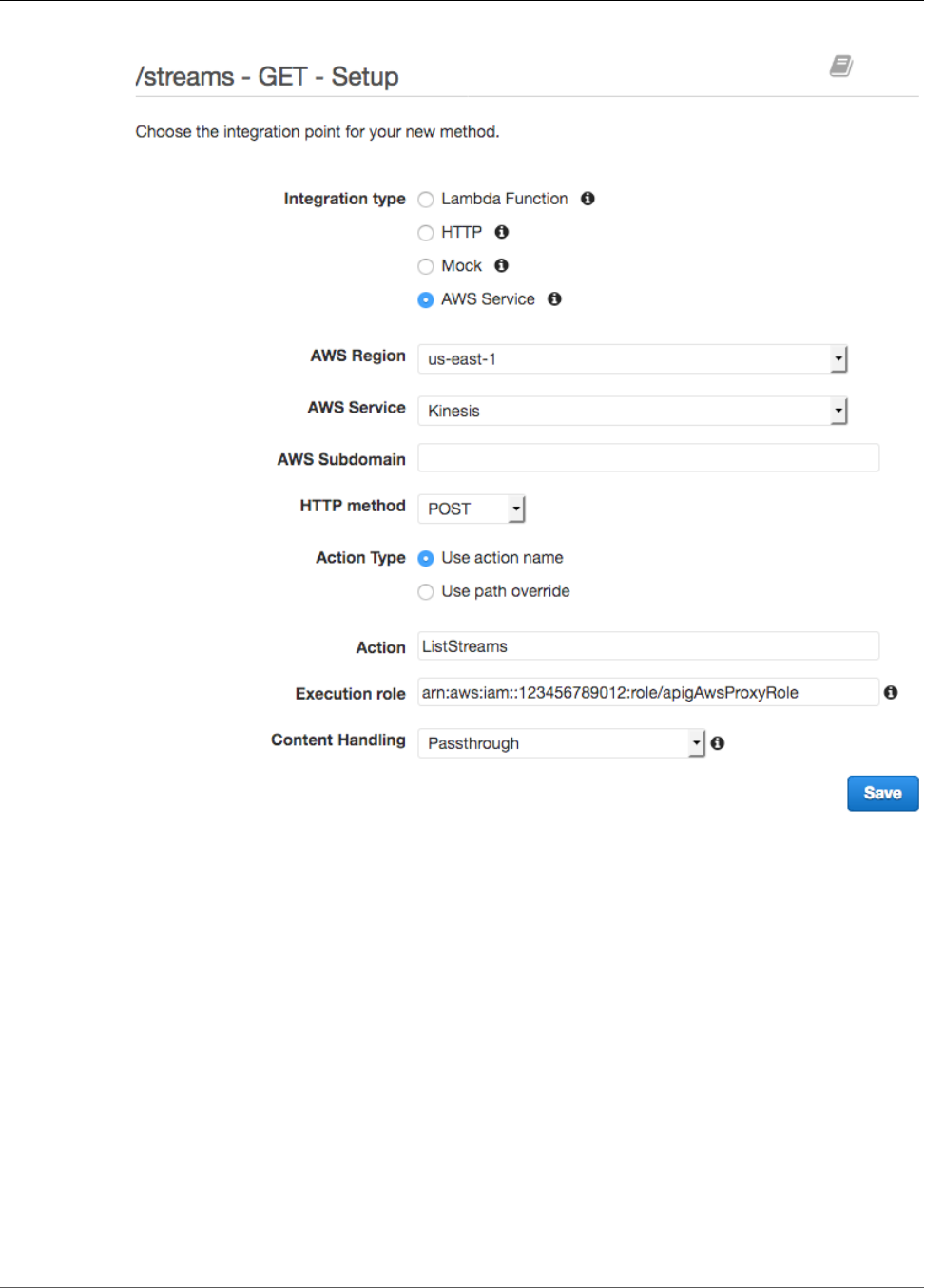Open Content Handling Passthrough dropdown
Screen dimensions: 925x1288
pyautogui.click(x=561, y=743)
